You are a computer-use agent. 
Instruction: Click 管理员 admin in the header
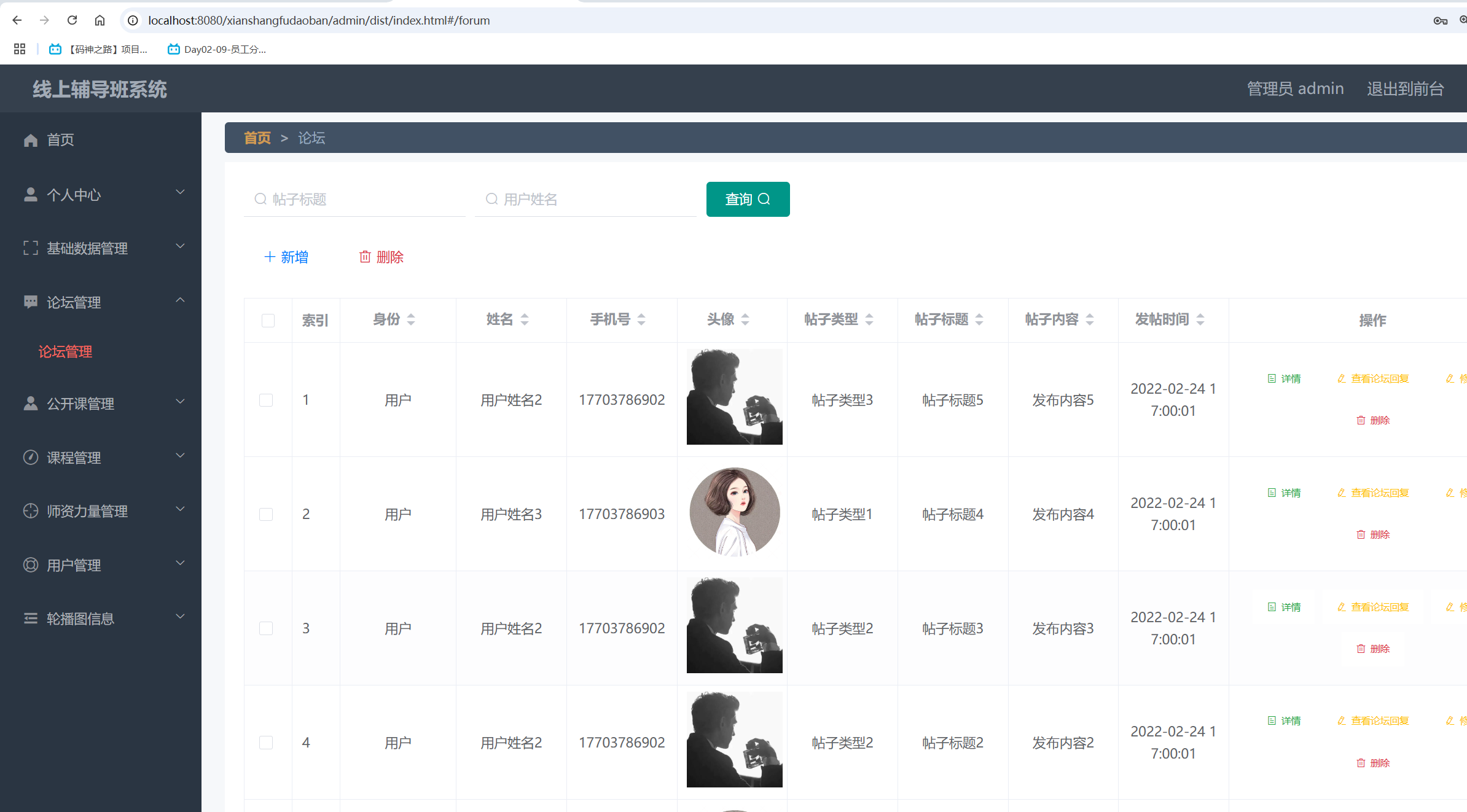pos(1295,88)
